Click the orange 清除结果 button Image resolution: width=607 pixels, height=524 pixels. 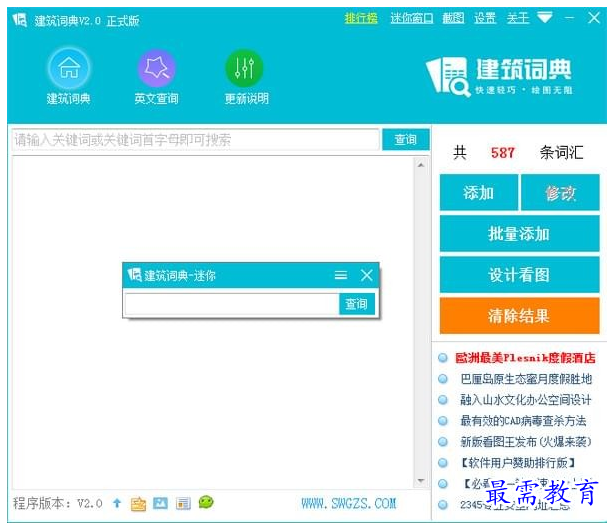[520, 316]
